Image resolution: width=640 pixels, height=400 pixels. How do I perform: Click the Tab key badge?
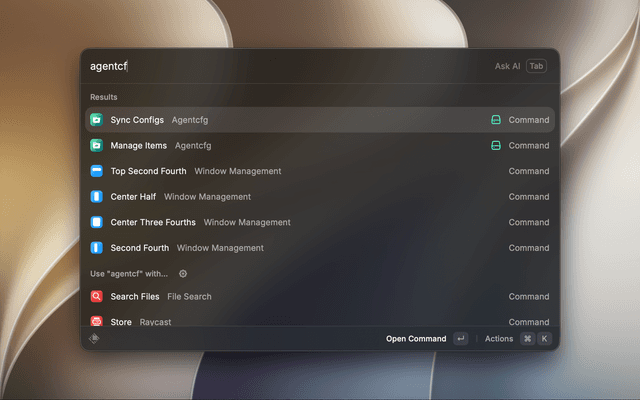coord(536,66)
